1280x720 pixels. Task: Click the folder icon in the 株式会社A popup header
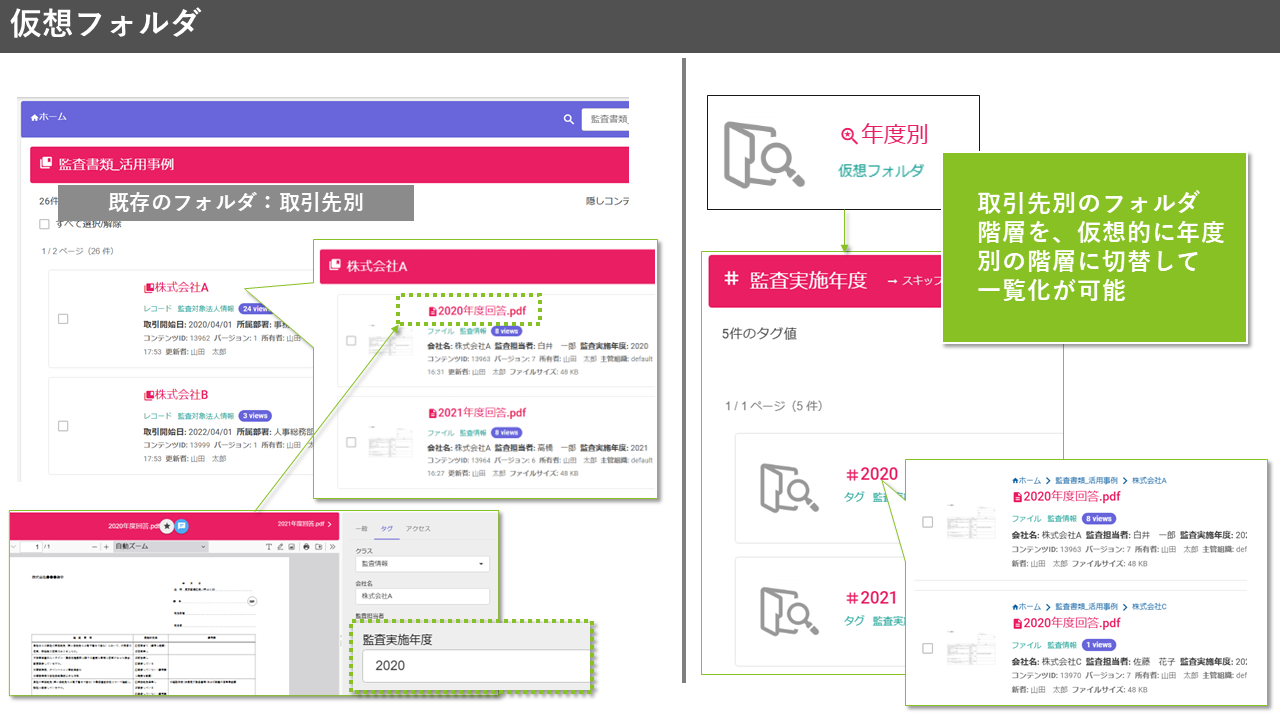(x=335, y=267)
